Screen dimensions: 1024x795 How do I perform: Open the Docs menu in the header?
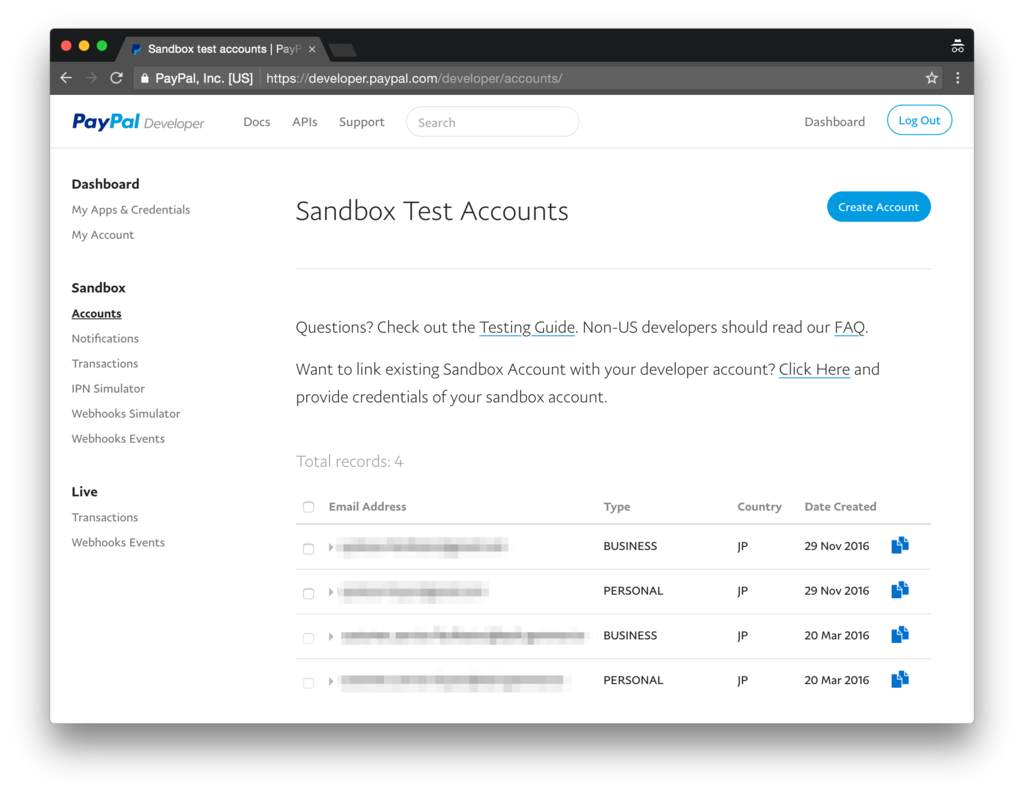pyautogui.click(x=257, y=122)
